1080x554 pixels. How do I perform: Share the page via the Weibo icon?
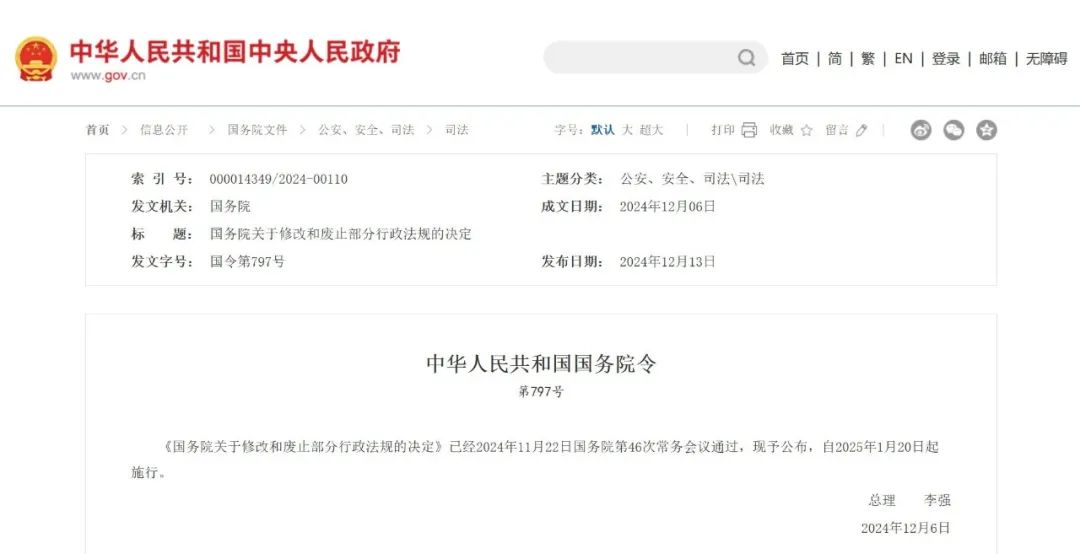[x=921, y=130]
